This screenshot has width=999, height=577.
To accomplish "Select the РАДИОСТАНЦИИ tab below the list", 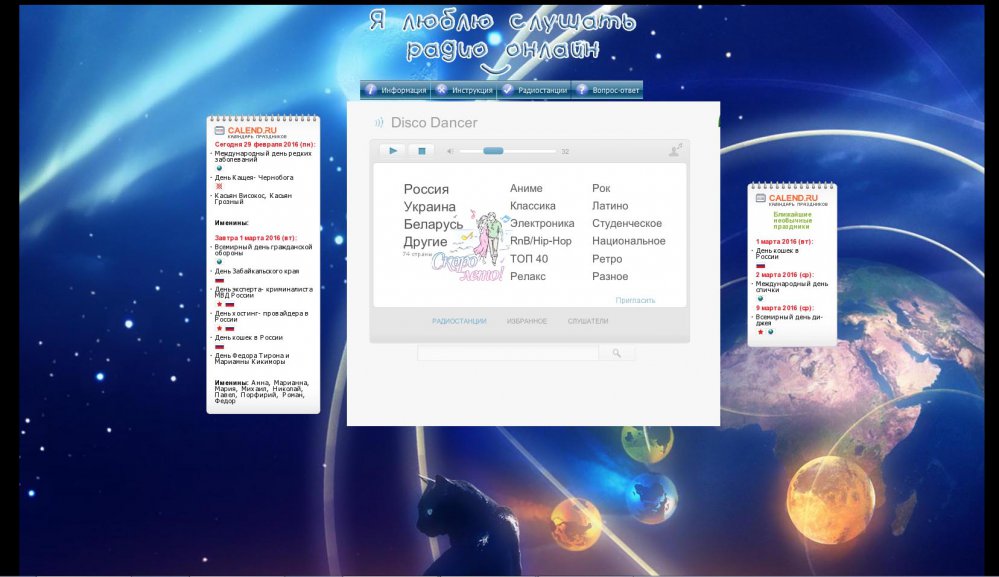I will (459, 321).
